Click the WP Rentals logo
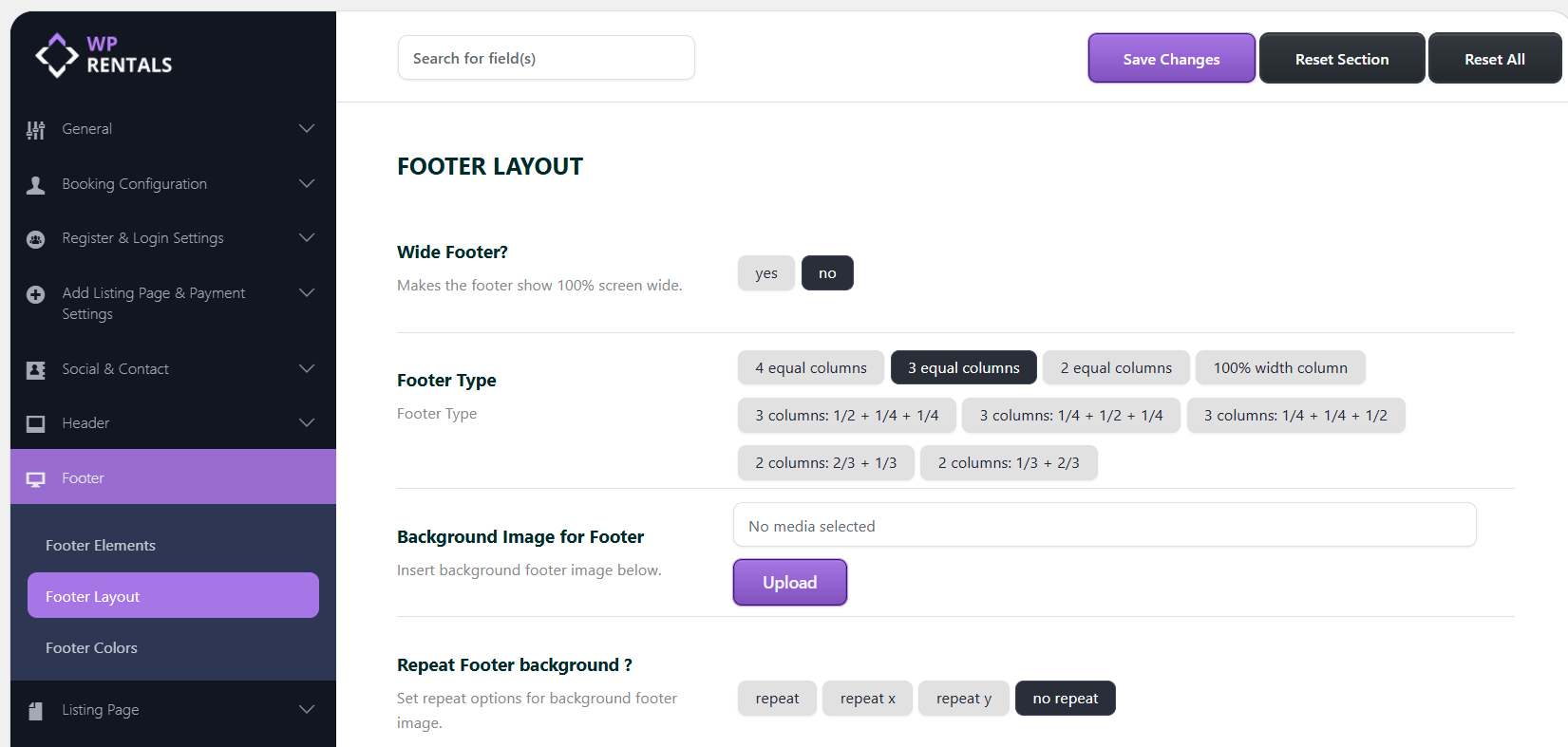Image resolution: width=1568 pixels, height=747 pixels. (x=104, y=55)
